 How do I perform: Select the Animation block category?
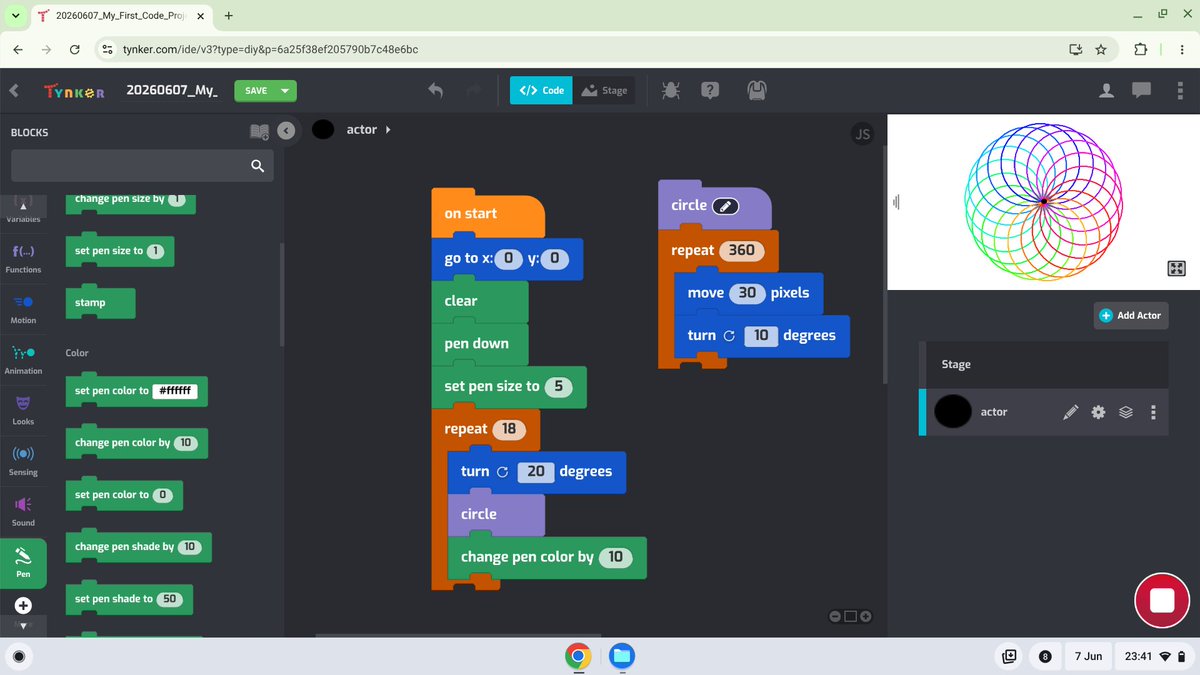coord(23,359)
